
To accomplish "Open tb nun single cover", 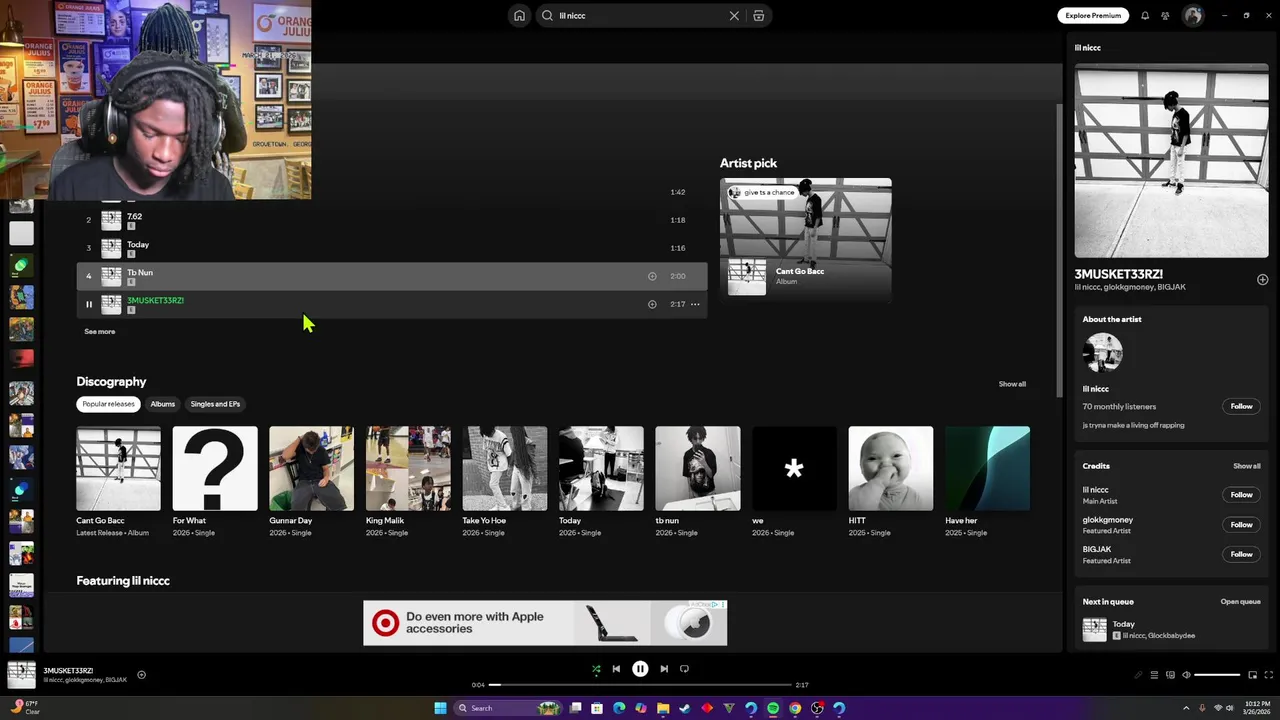I will [x=698, y=469].
